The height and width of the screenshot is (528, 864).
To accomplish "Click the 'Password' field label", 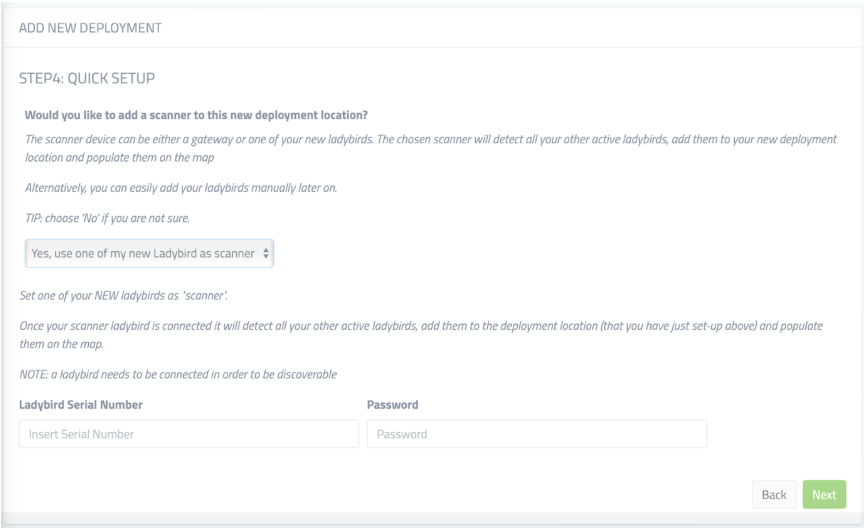I will [392, 405].
